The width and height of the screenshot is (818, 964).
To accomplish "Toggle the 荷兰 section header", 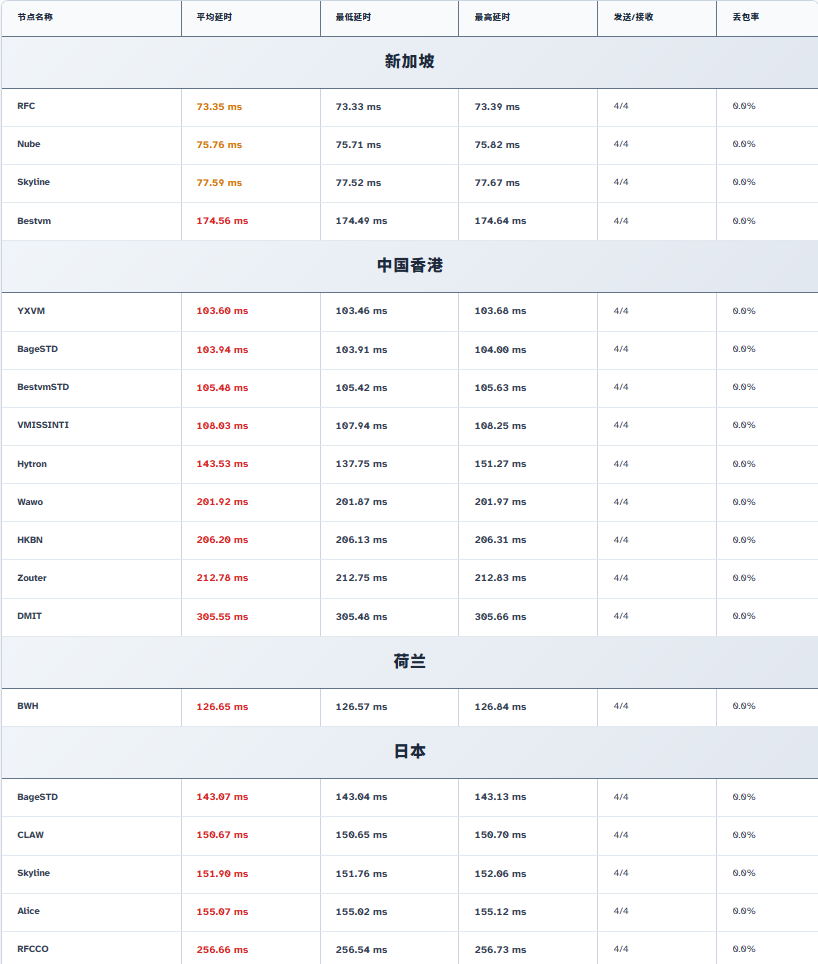I will tap(409, 662).
